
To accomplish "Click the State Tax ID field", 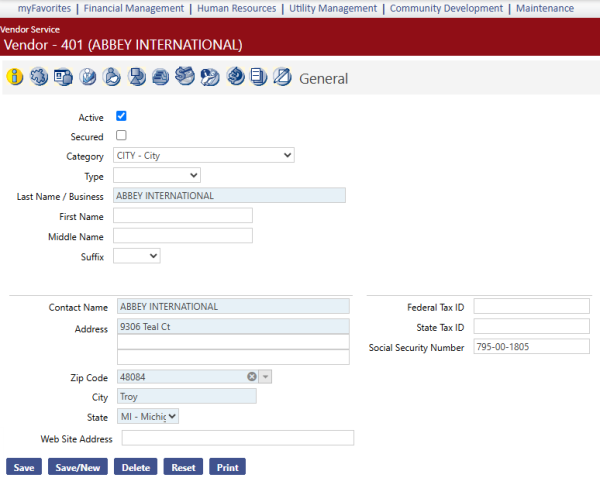I will tap(532, 326).
